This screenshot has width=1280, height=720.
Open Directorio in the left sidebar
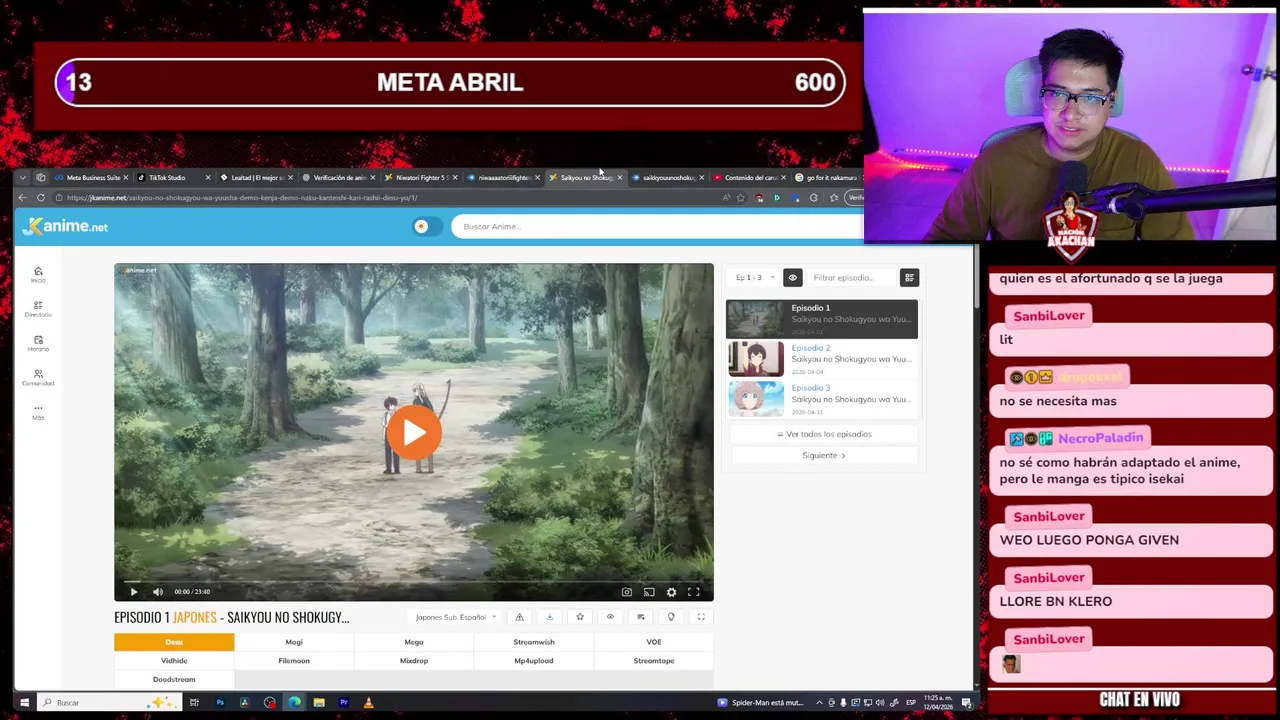tap(38, 309)
